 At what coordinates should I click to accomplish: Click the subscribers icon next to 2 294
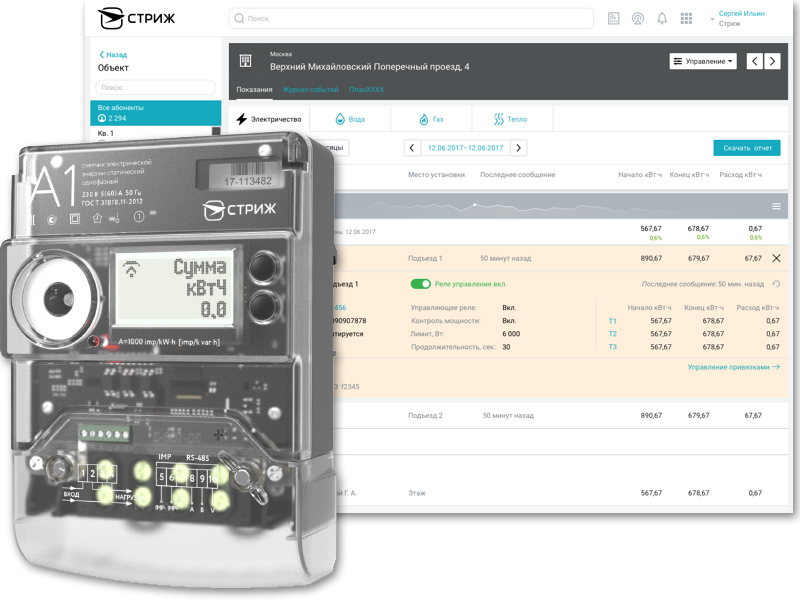[x=102, y=118]
